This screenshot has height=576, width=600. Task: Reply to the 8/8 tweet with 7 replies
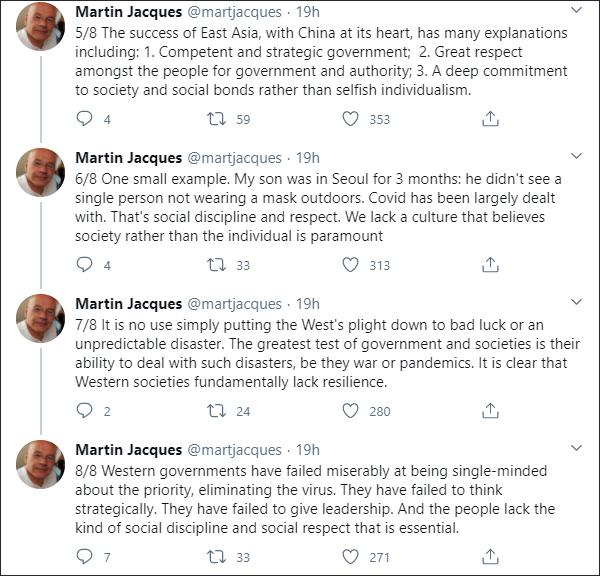(x=84, y=556)
